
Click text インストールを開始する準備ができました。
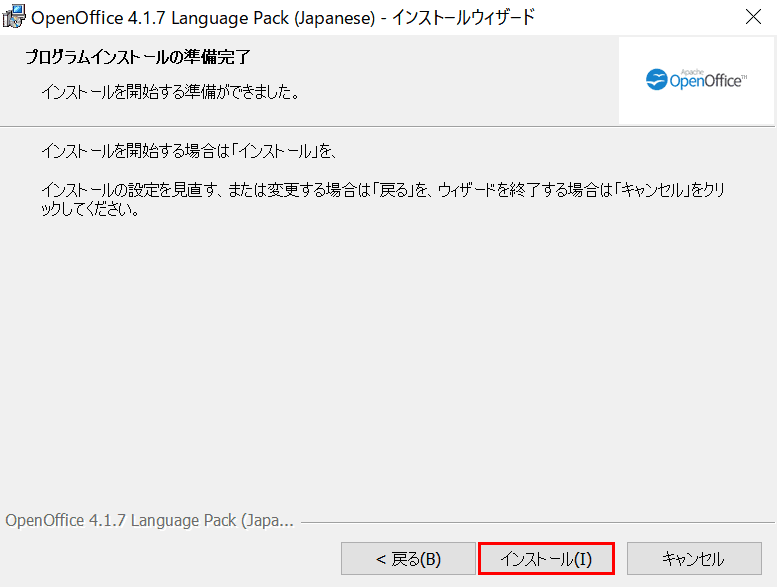coord(171,92)
